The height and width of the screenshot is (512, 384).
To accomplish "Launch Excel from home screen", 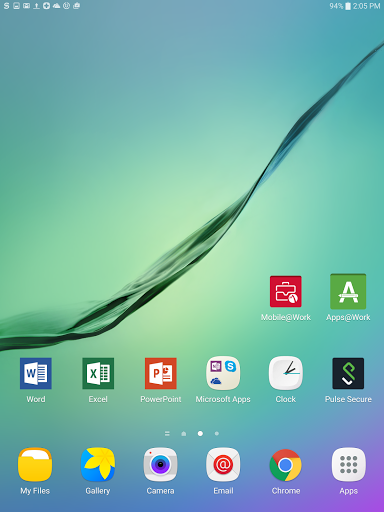I will [x=98, y=373].
